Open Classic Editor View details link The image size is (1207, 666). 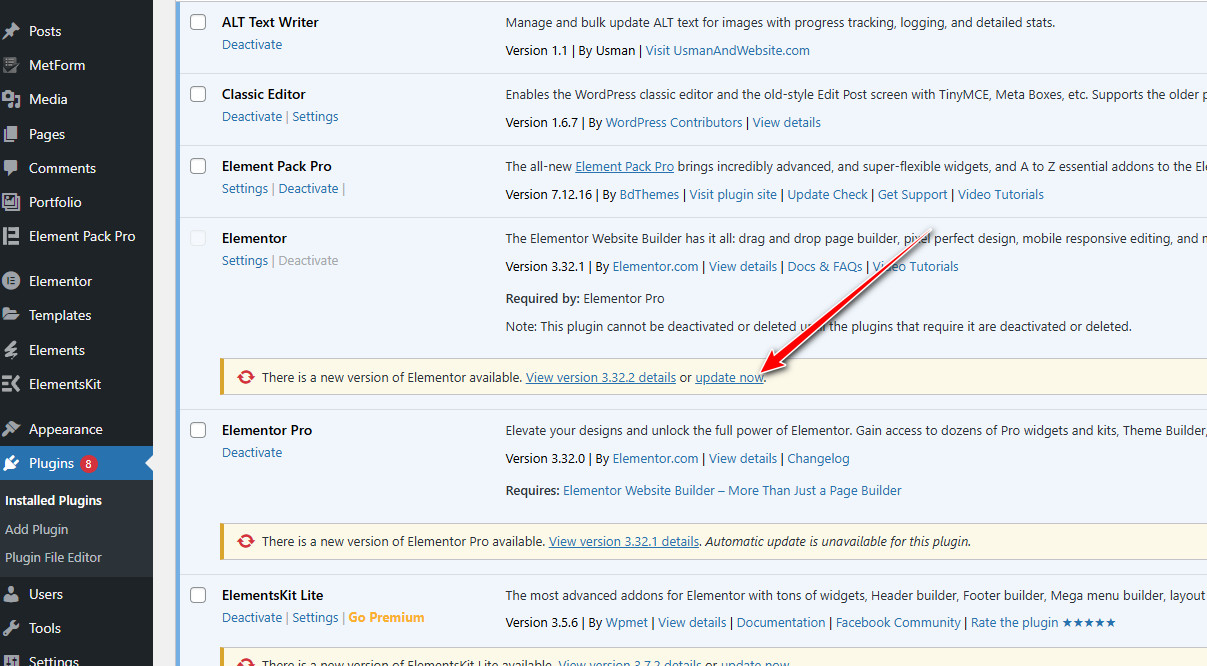pyautogui.click(x=787, y=122)
